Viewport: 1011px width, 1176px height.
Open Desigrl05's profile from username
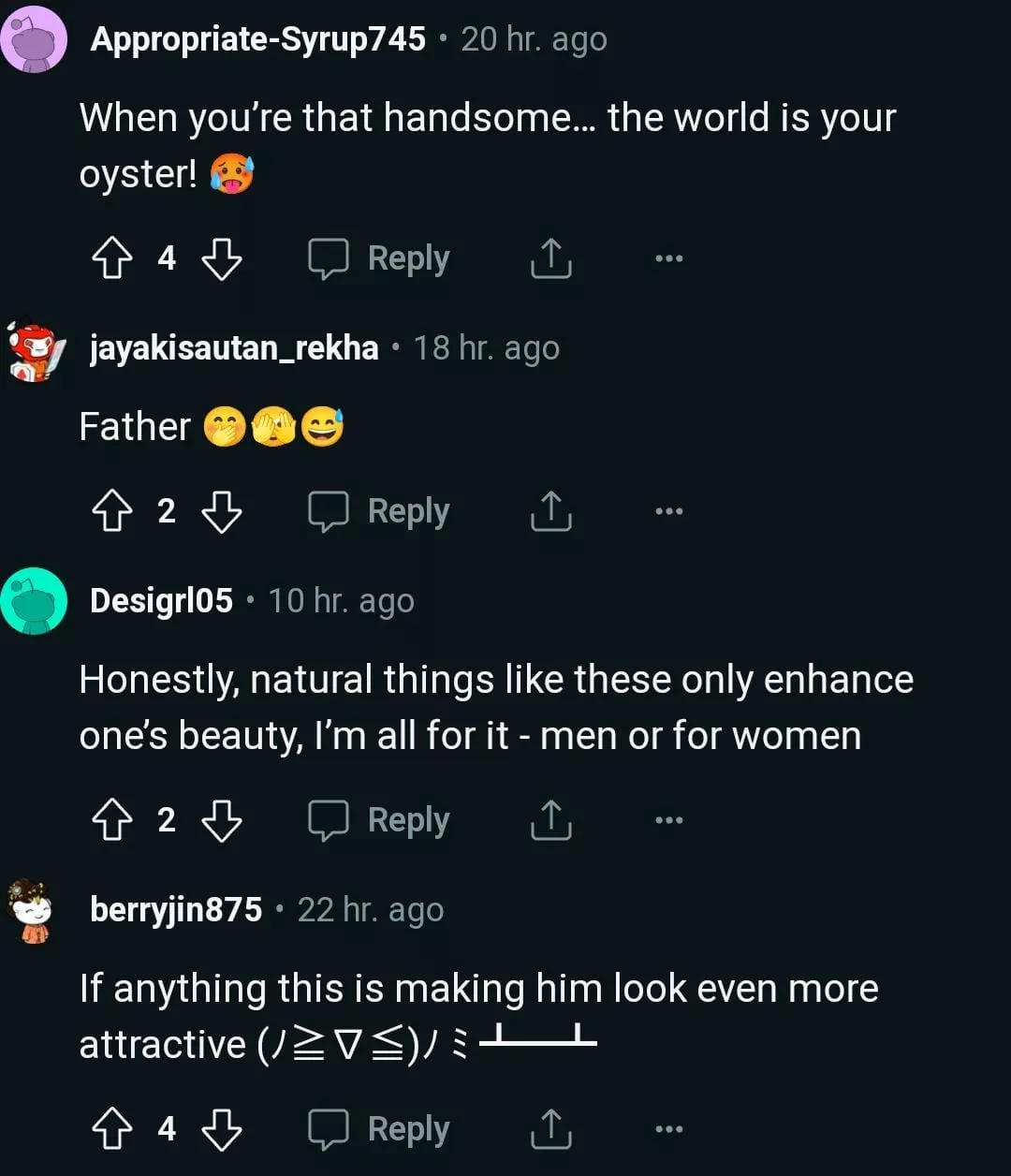coord(161,601)
